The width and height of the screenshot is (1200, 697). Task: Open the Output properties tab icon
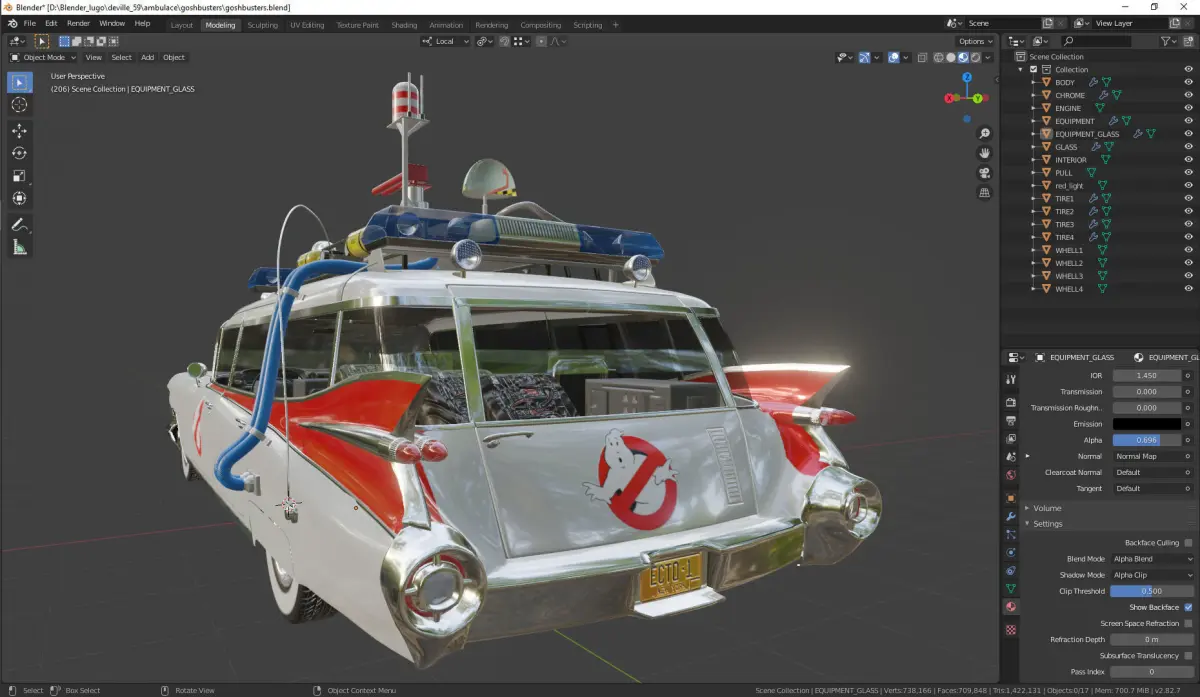[x=1011, y=420]
